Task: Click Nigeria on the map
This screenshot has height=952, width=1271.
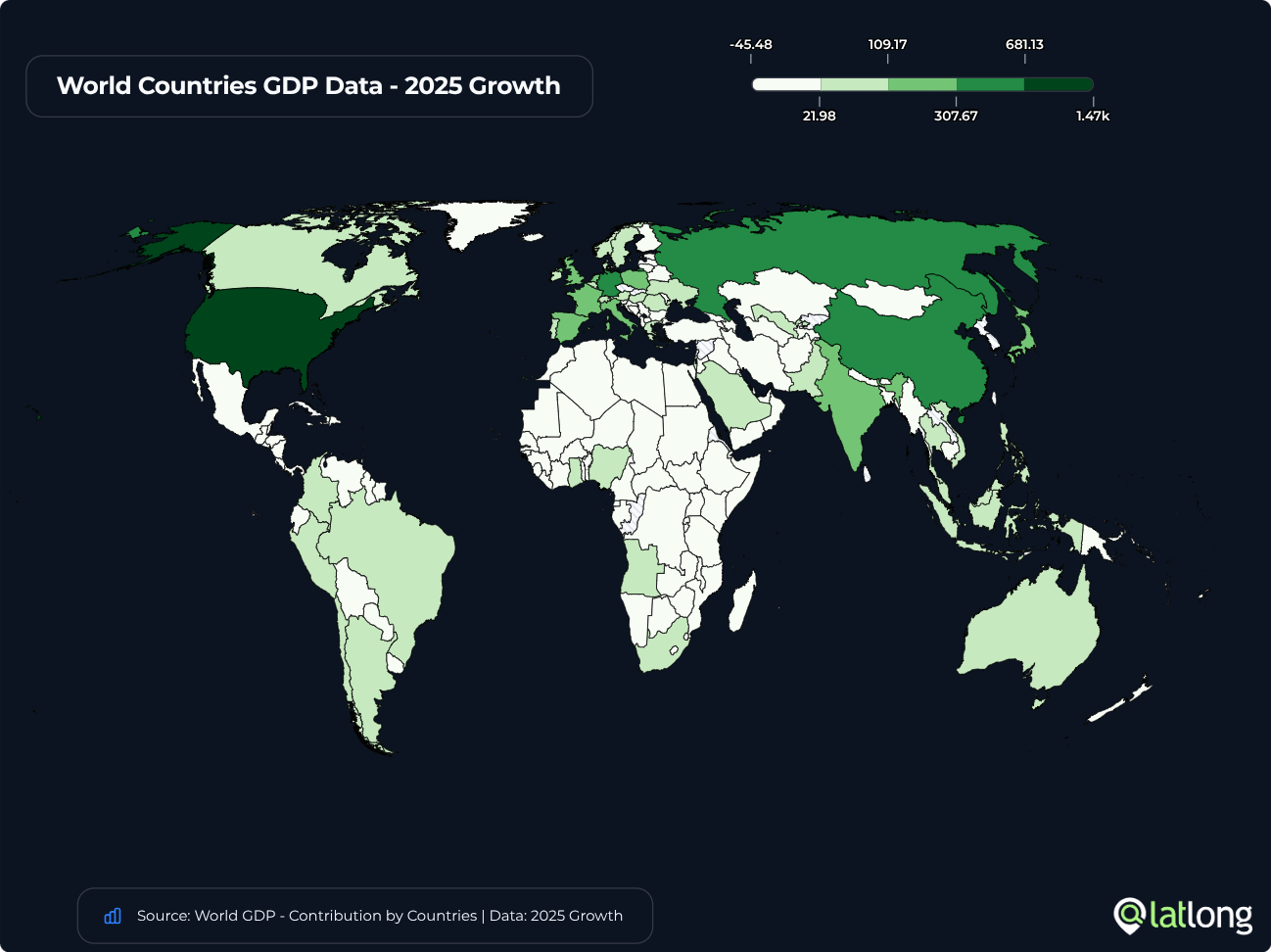Action: 610,465
